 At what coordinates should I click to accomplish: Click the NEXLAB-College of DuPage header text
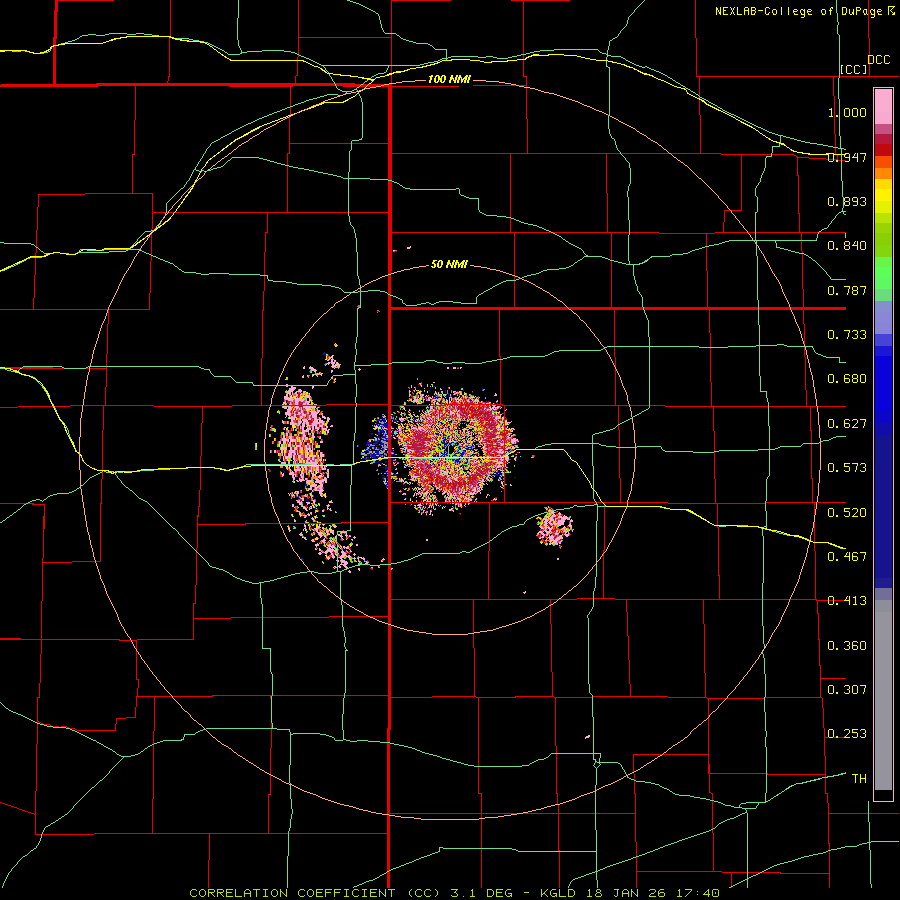tap(799, 11)
